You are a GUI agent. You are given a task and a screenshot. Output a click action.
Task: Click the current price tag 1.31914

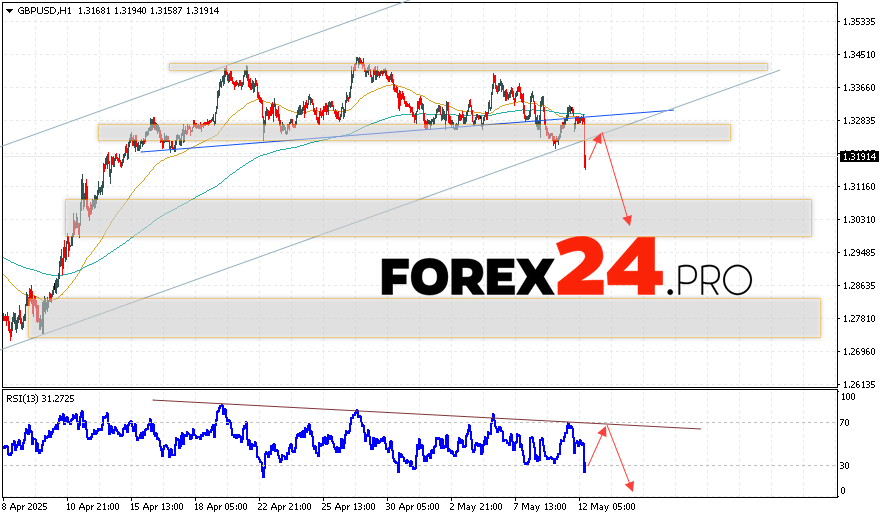(859, 157)
